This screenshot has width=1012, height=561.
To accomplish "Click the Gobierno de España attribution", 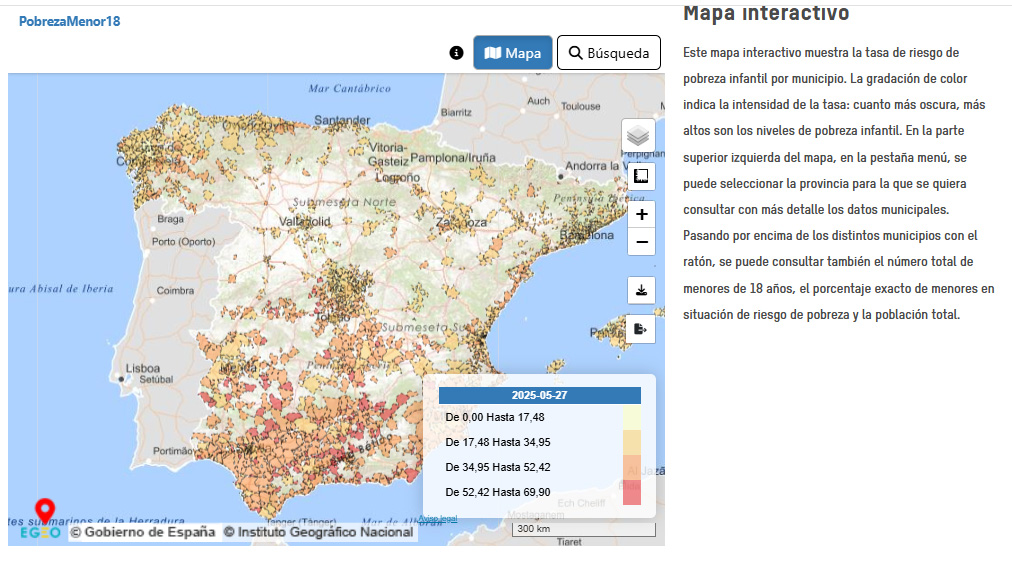I will click(143, 532).
